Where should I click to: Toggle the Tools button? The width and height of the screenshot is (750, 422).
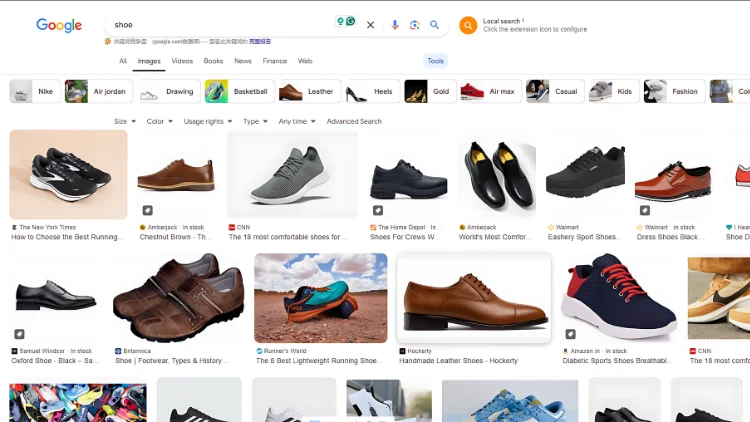[435, 61]
